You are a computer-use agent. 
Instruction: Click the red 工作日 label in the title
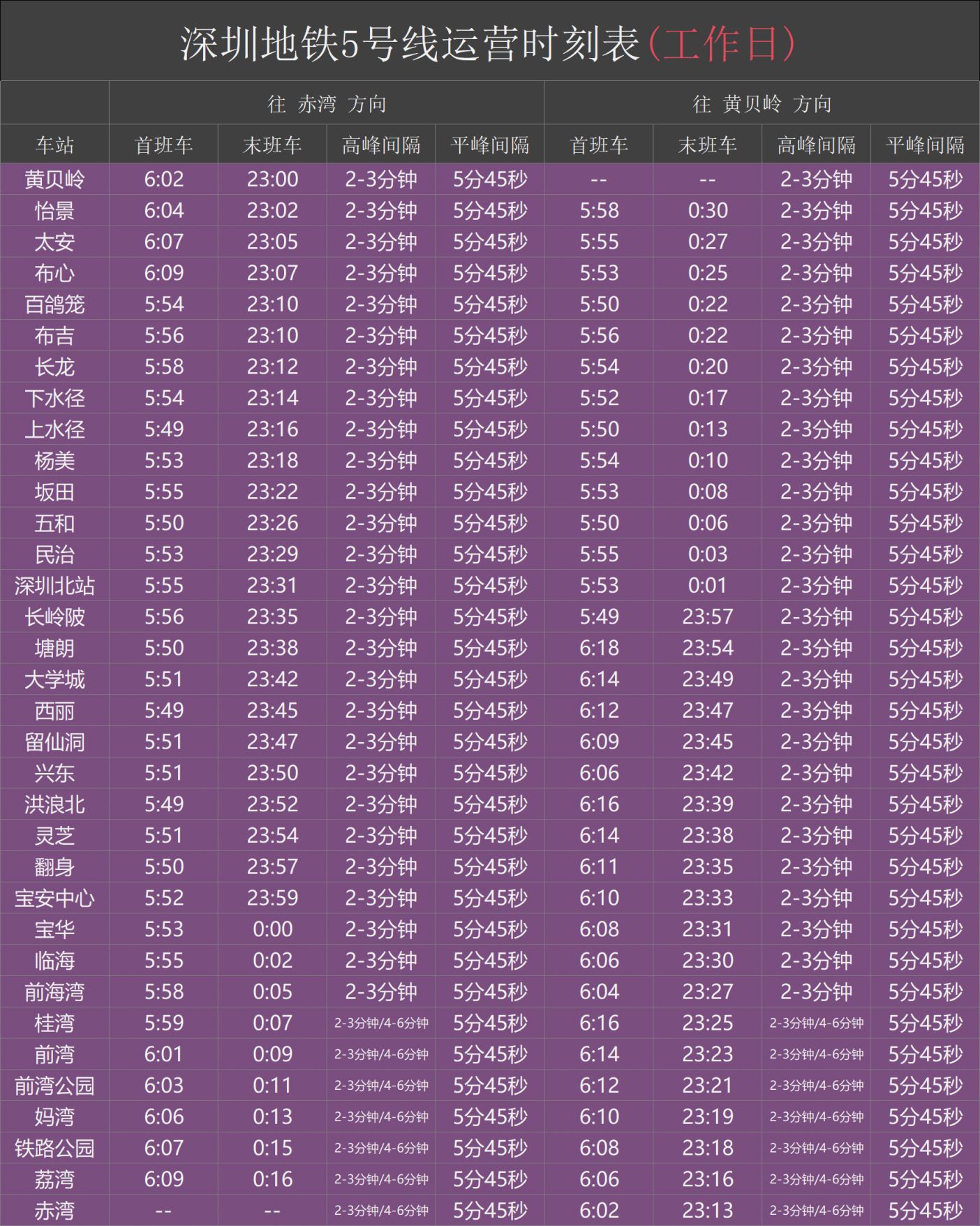pyautogui.click(x=722, y=43)
